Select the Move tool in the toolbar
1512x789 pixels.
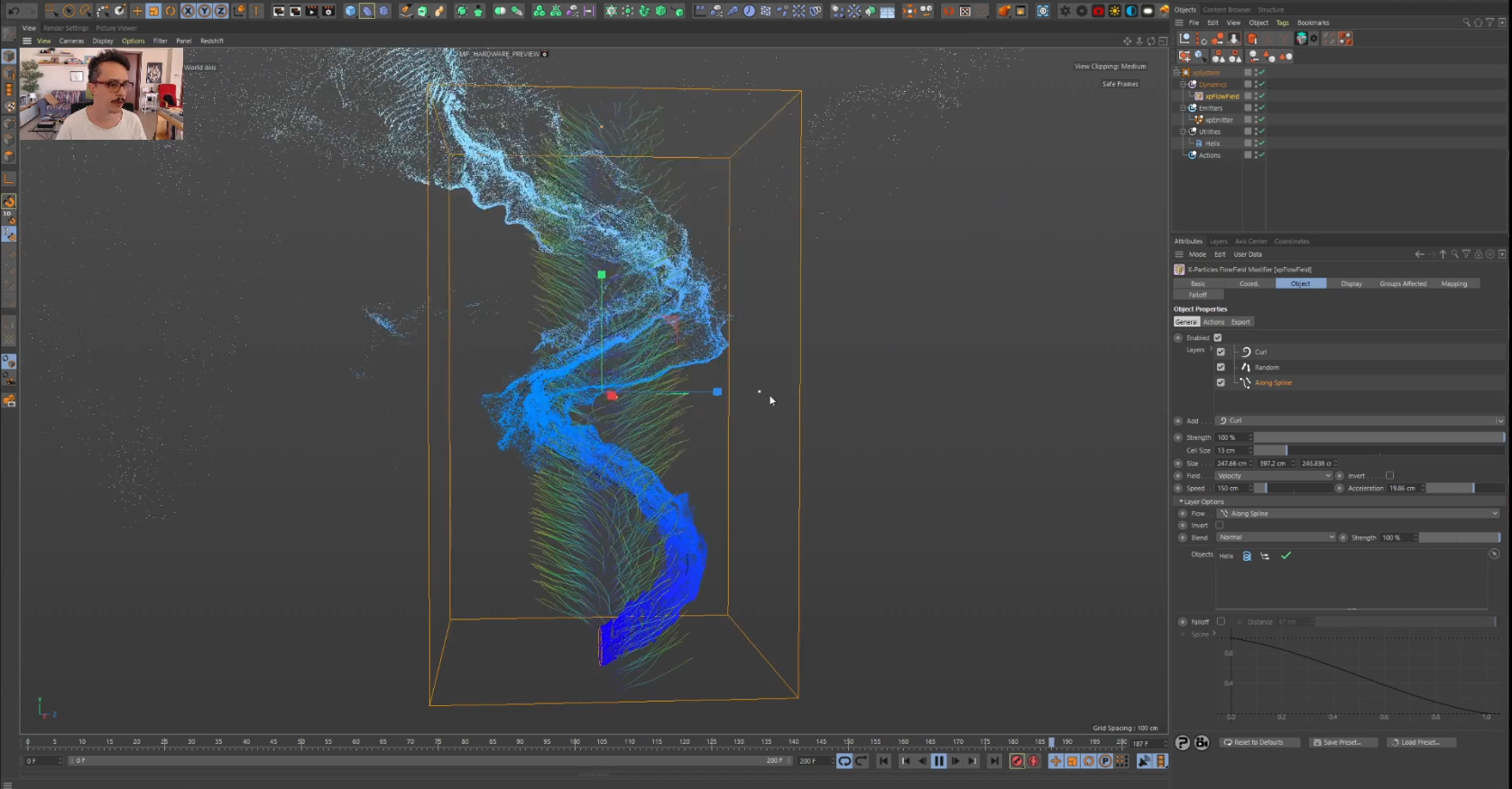137,11
